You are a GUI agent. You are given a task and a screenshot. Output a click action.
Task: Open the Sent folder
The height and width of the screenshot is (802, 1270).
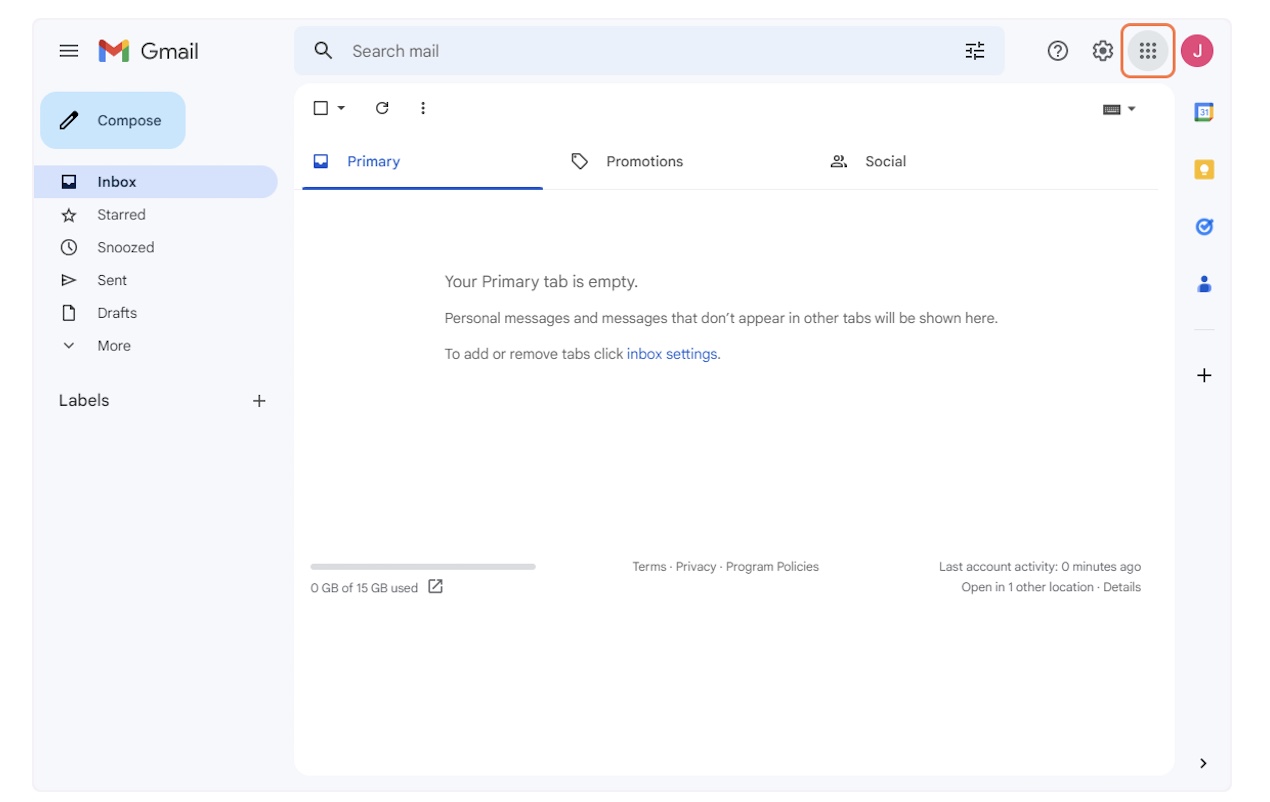click(x=155, y=281)
